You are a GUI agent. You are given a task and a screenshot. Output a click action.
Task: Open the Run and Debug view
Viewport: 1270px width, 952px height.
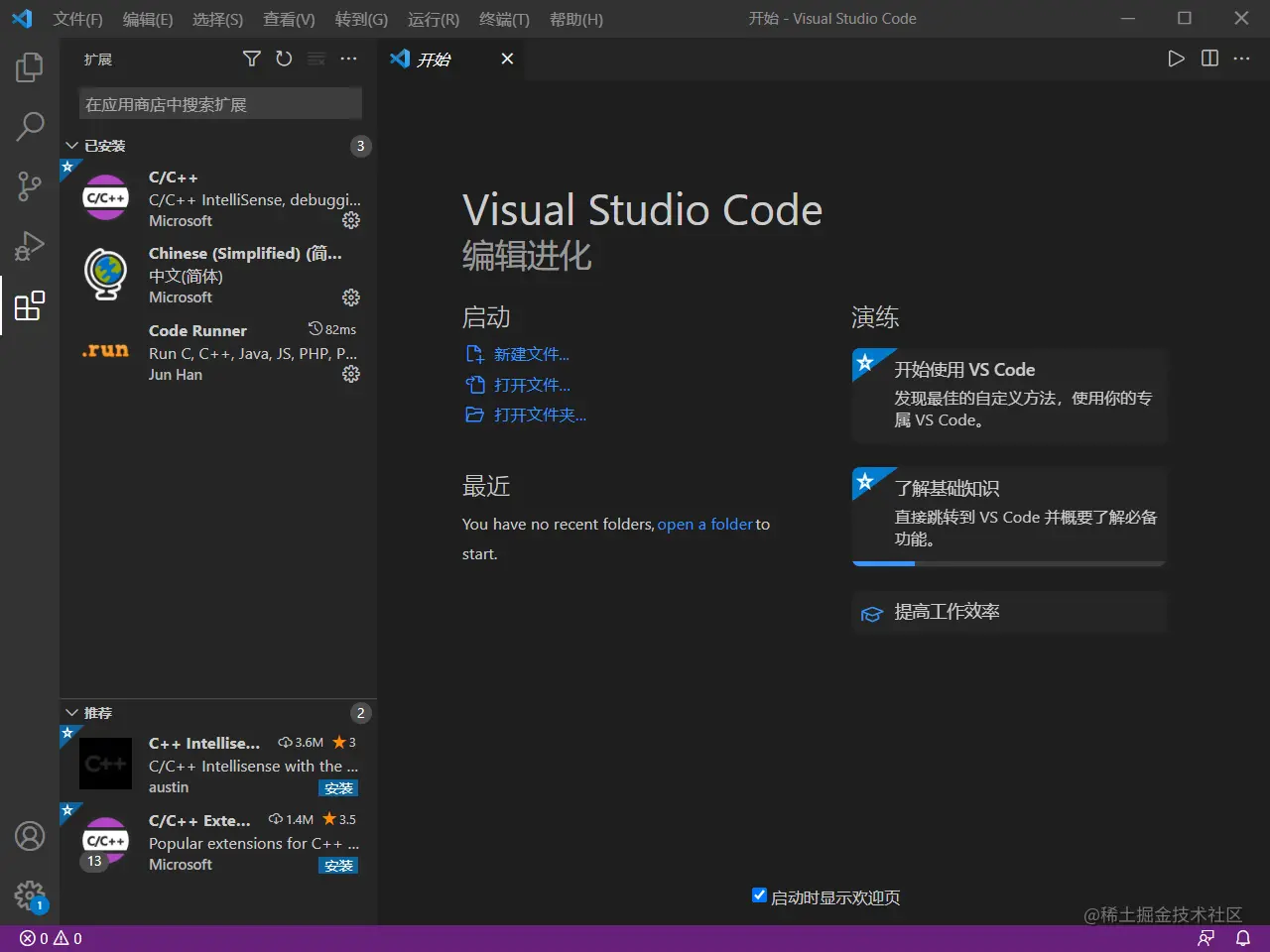click(x=30, y=245)
